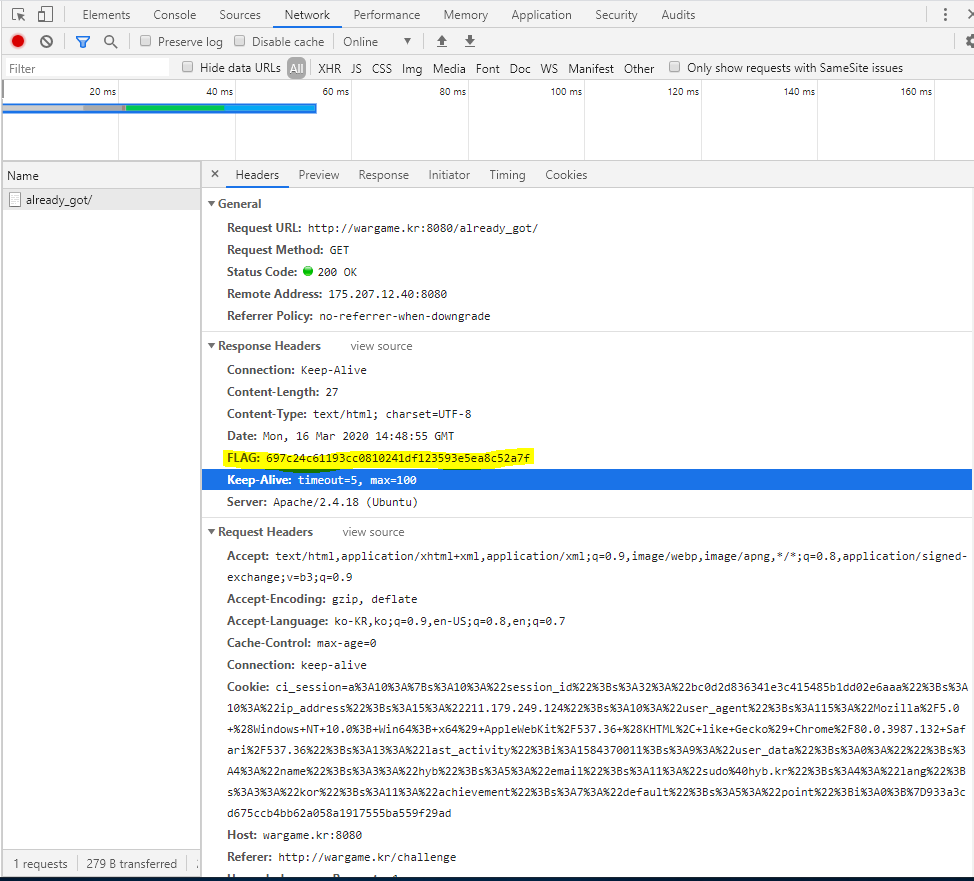Open the Security panel
Image resolution: width=974 pixels, height=881 pixels.
616,15
